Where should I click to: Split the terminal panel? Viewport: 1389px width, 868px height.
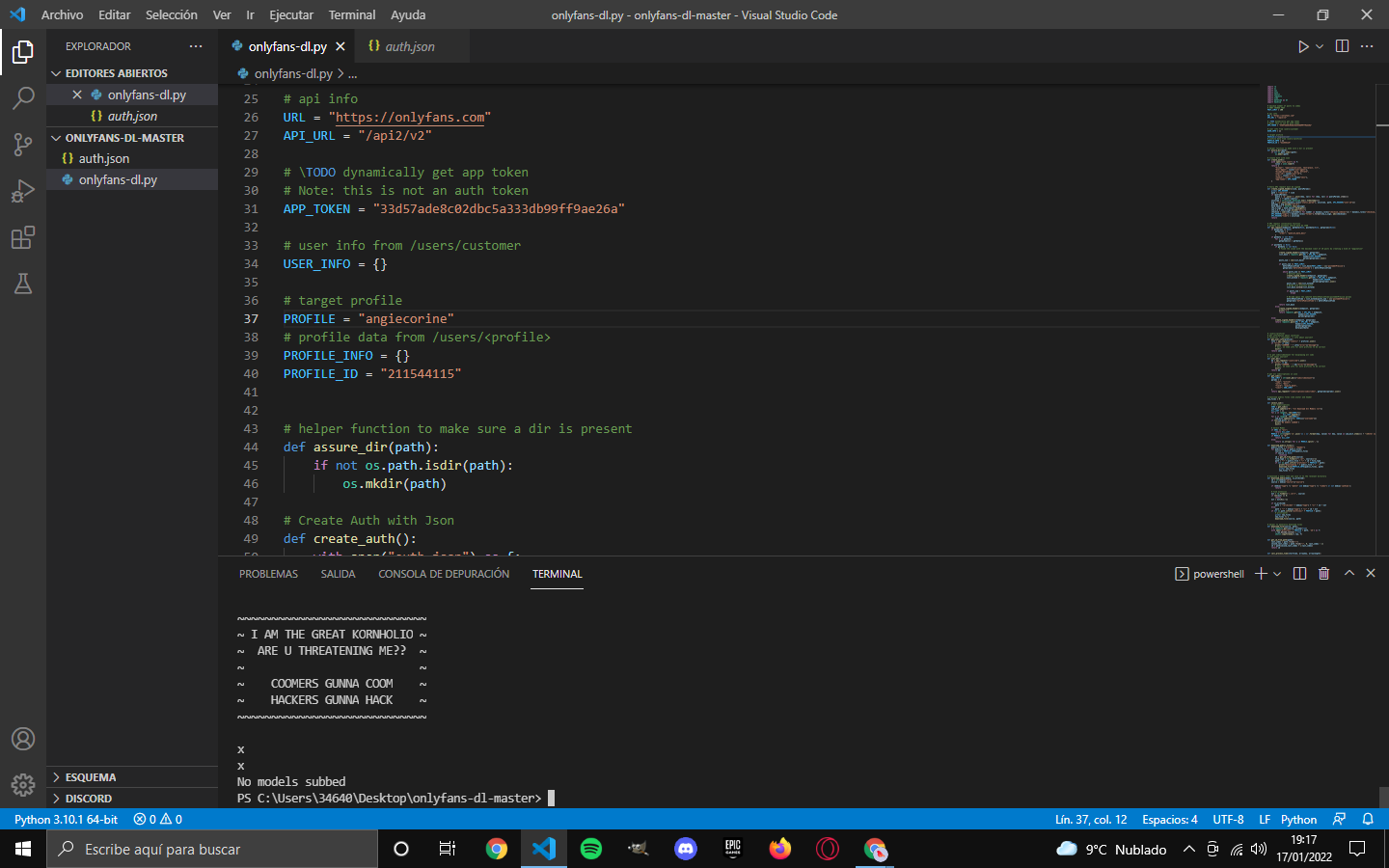click(1299, 574)
